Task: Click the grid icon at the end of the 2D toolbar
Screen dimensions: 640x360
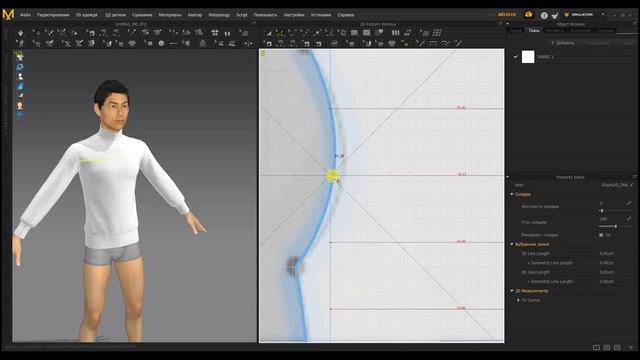Action: pyautogui.click(x=437, y=33)
